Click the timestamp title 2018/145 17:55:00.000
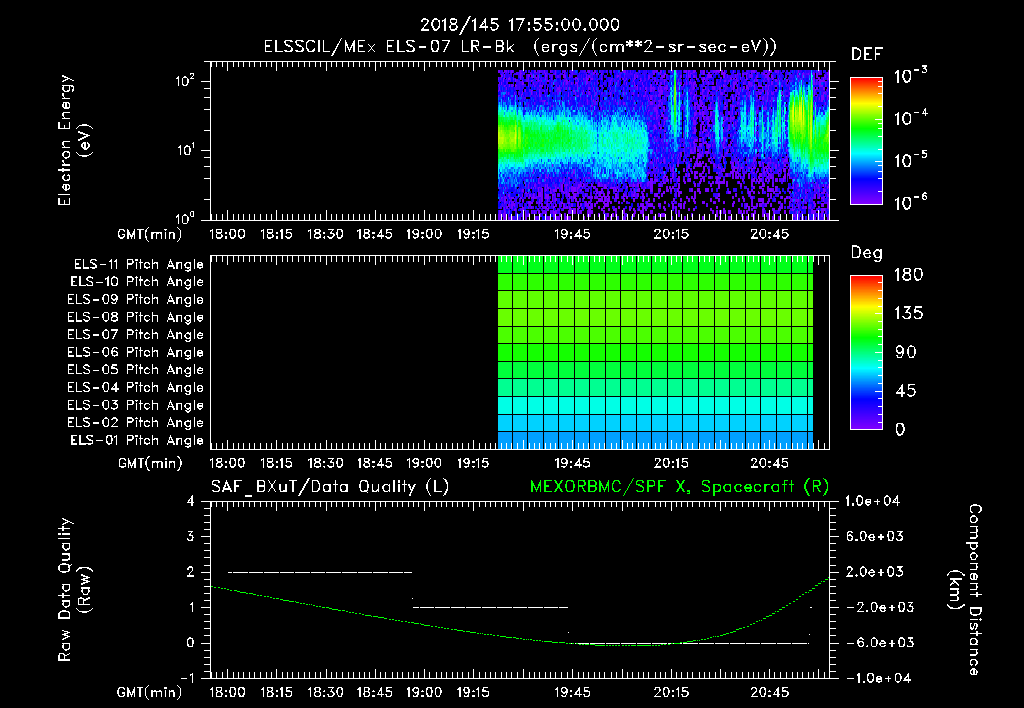Image resolution: width=1024 pixels, height=708 pixels. (x=519, y=25)
